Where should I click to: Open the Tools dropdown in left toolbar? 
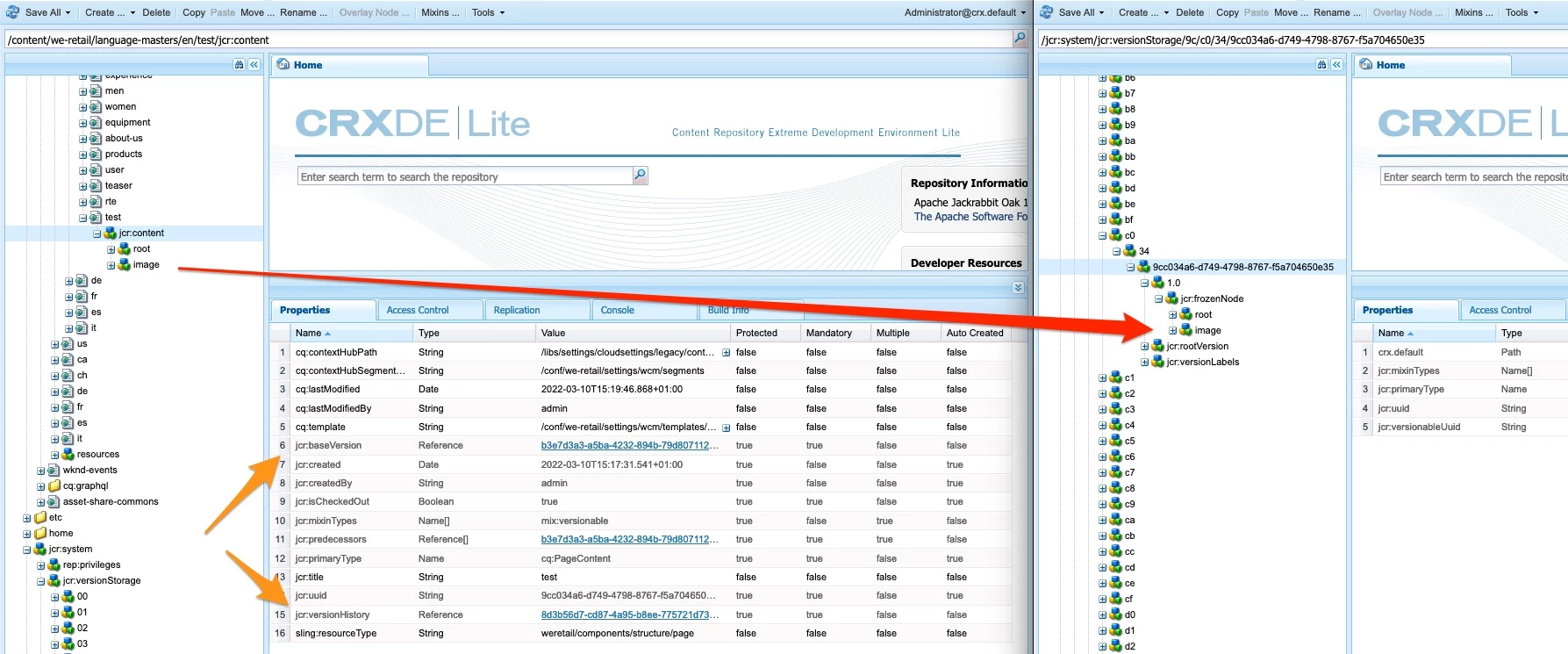pos(488,12)
